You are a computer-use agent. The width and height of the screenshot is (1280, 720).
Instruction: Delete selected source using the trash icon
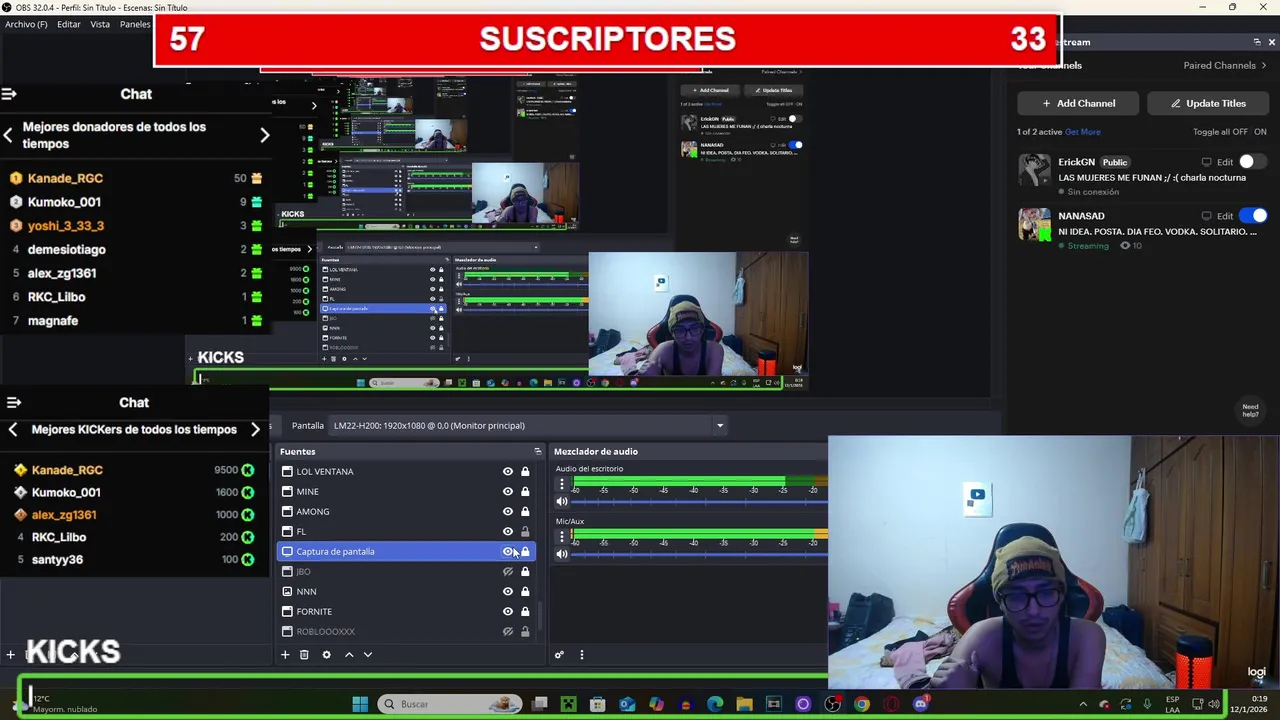304,655
